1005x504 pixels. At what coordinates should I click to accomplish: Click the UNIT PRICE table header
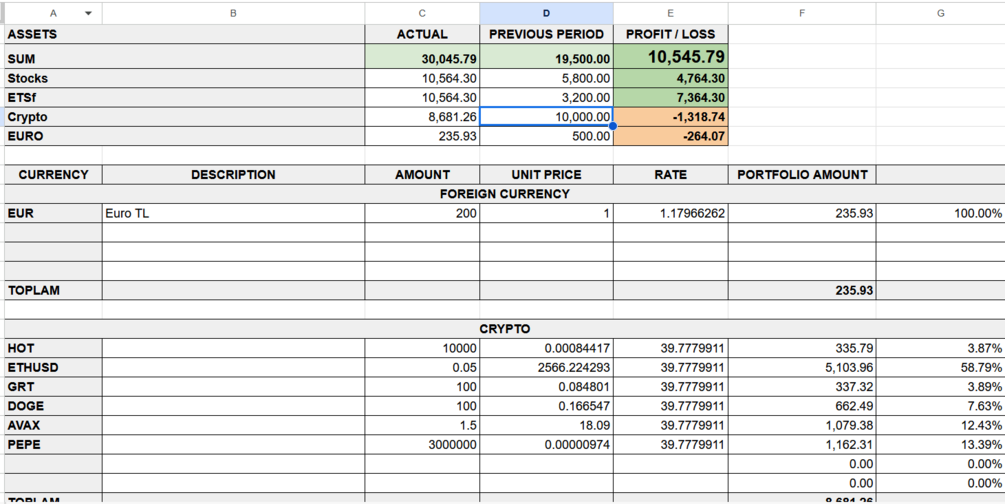[x=546, y=174]
